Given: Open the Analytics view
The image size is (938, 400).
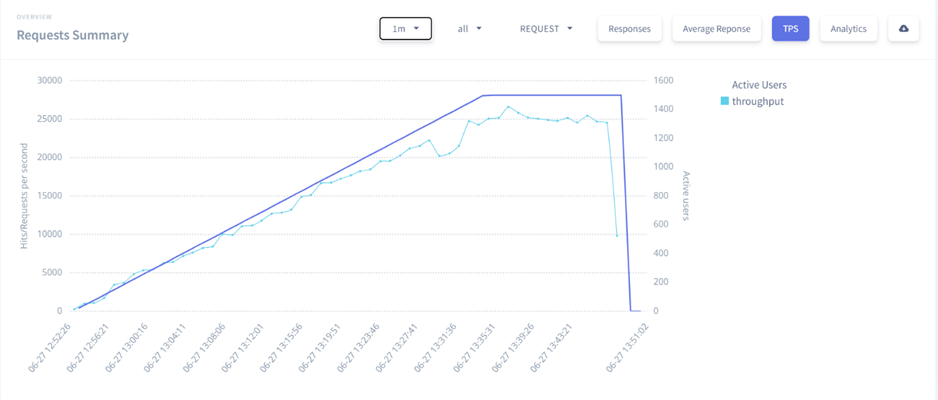Looking at the screenshot, I should pyautogui.click(x=848, y=29).
